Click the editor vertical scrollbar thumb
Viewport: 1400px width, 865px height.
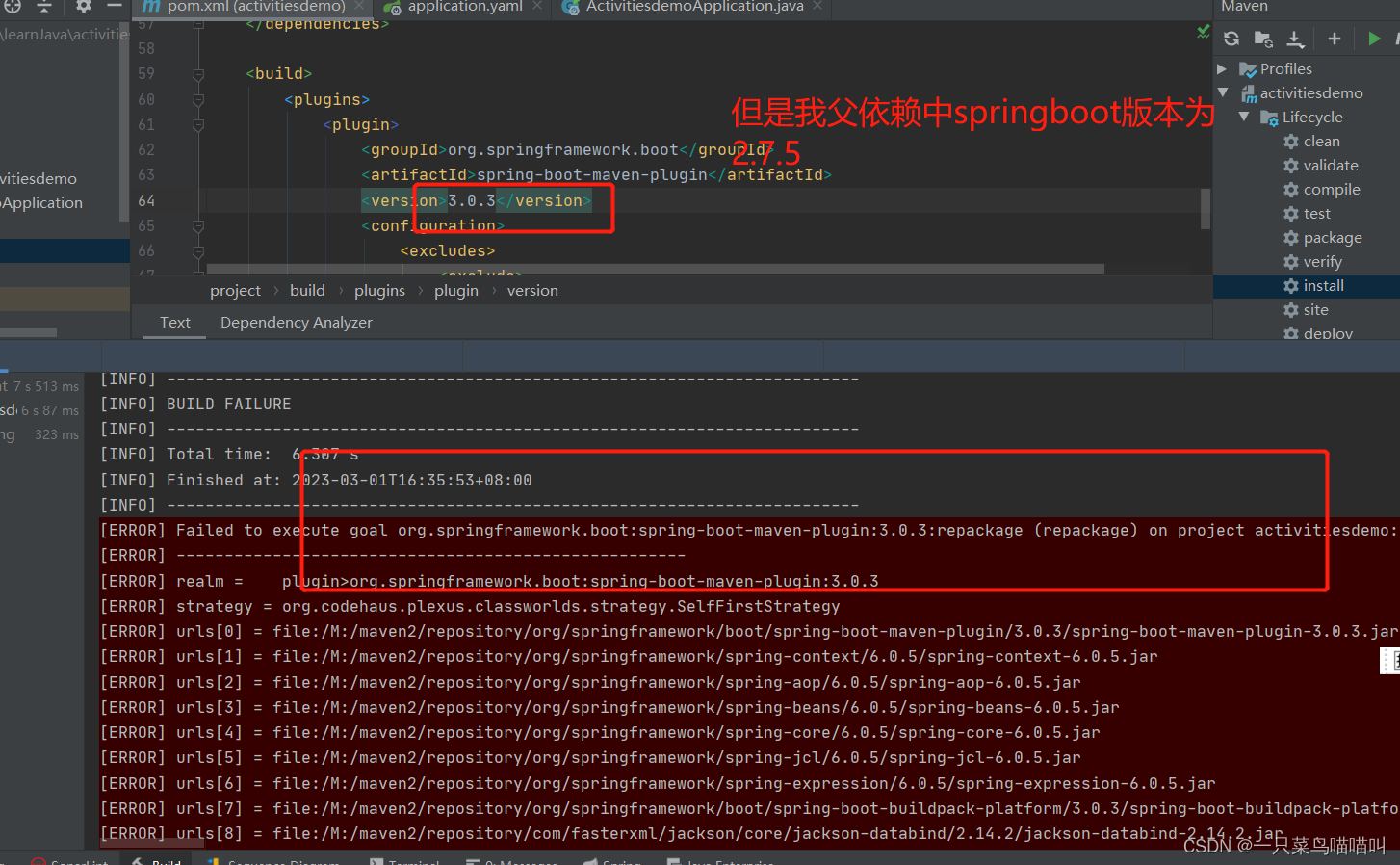coord(1205,208)
